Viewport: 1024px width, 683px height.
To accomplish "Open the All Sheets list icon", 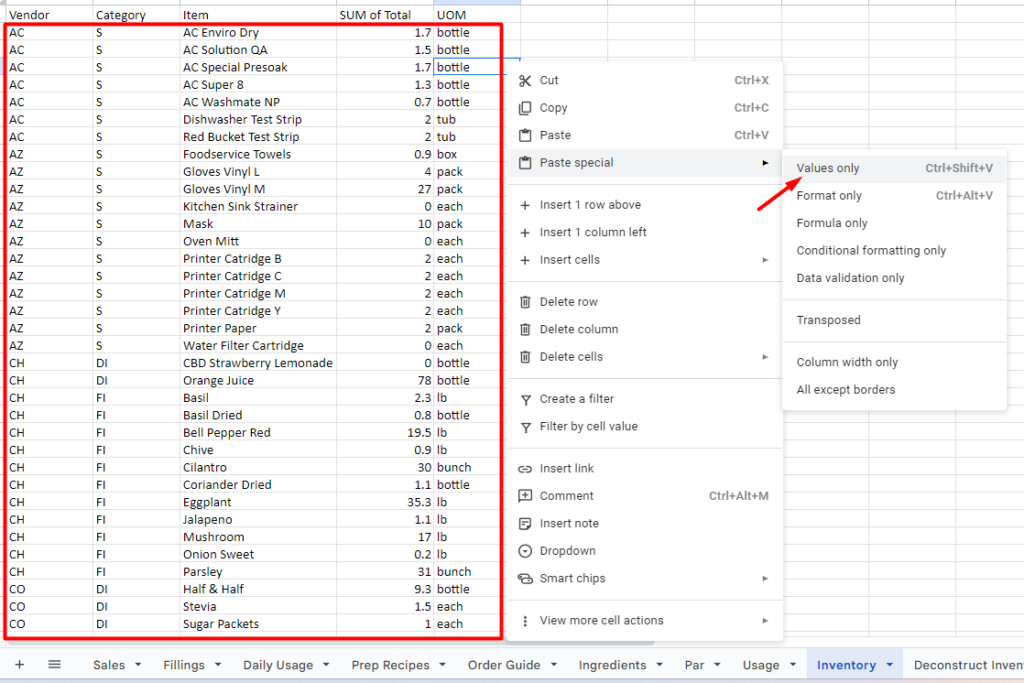I will click(54, 665).
